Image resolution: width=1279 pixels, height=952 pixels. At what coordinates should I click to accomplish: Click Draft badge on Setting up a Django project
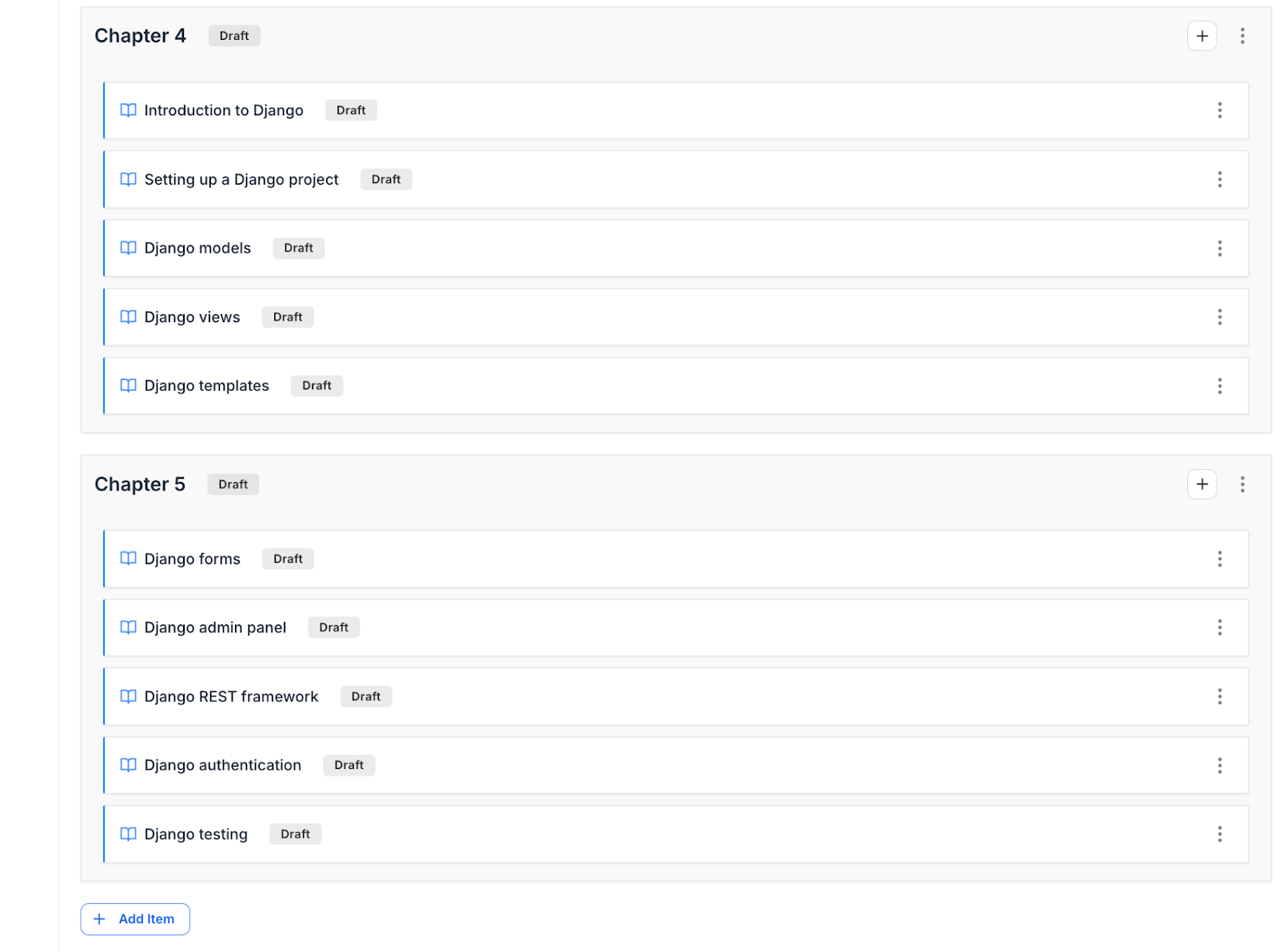pos(386,179)
